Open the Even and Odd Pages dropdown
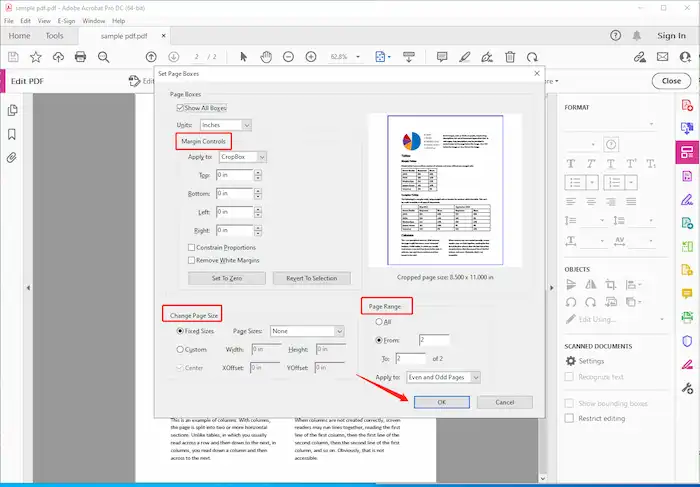 point(443,377)
